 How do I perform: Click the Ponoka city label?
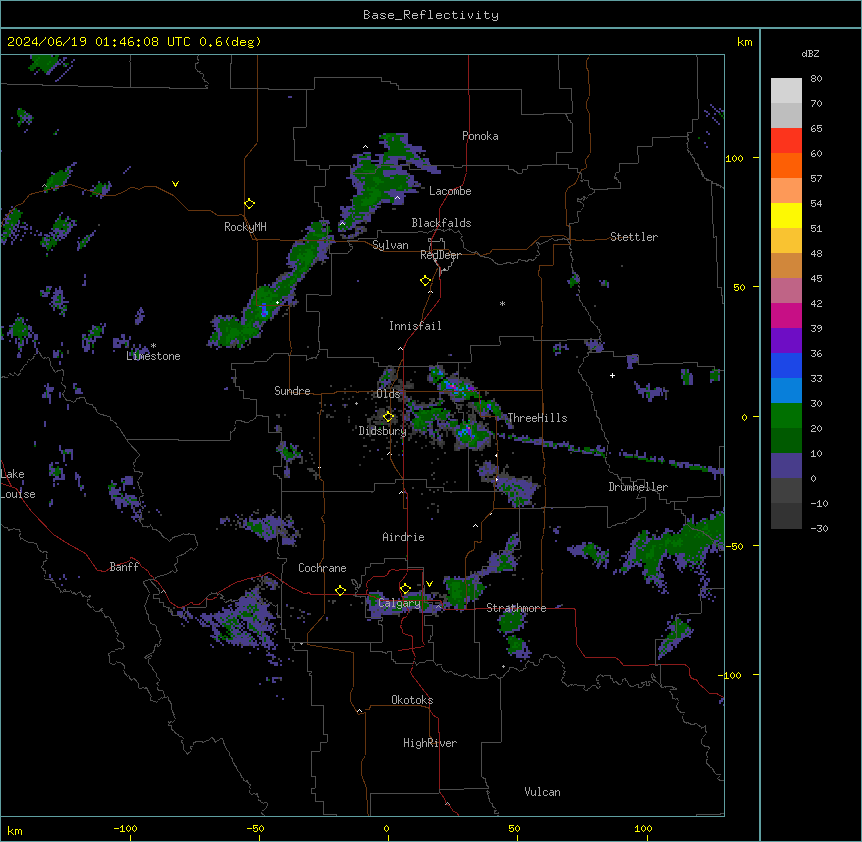480,136
